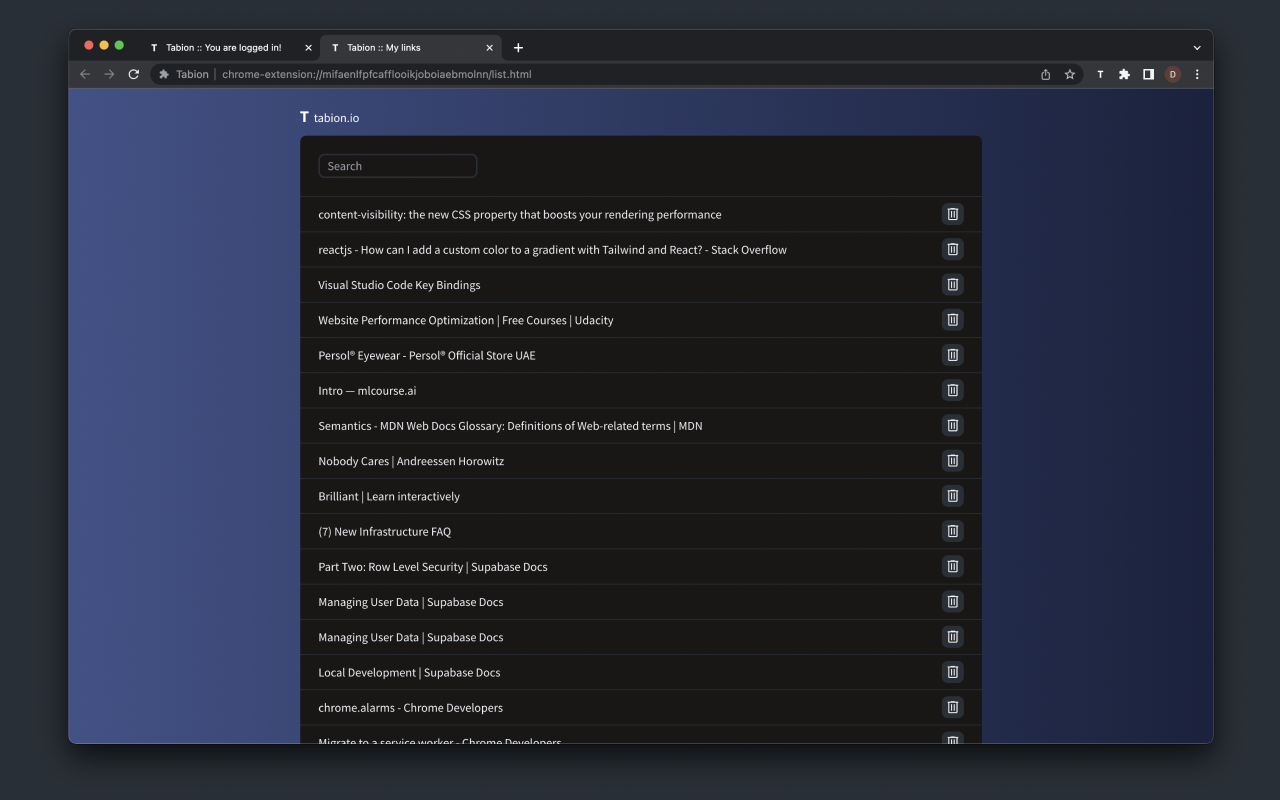Delete the "content-visibility" link using its trash icon
Screen dimensions: 1280x800
coord(952,213)
